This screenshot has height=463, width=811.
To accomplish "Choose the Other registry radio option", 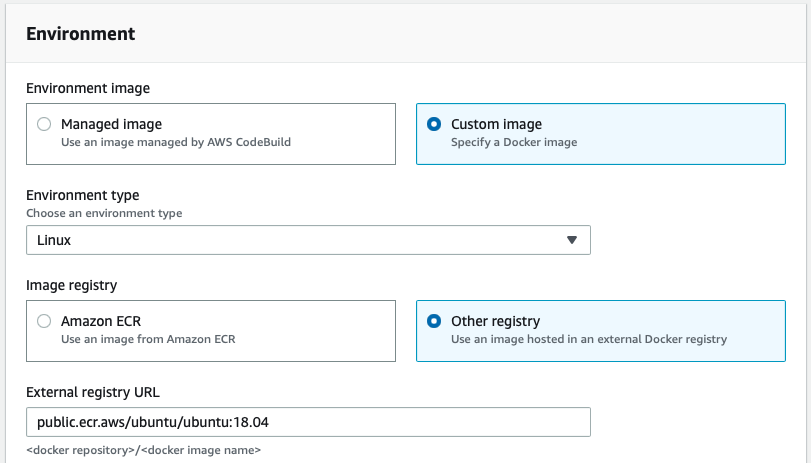I will coord(433,322).
